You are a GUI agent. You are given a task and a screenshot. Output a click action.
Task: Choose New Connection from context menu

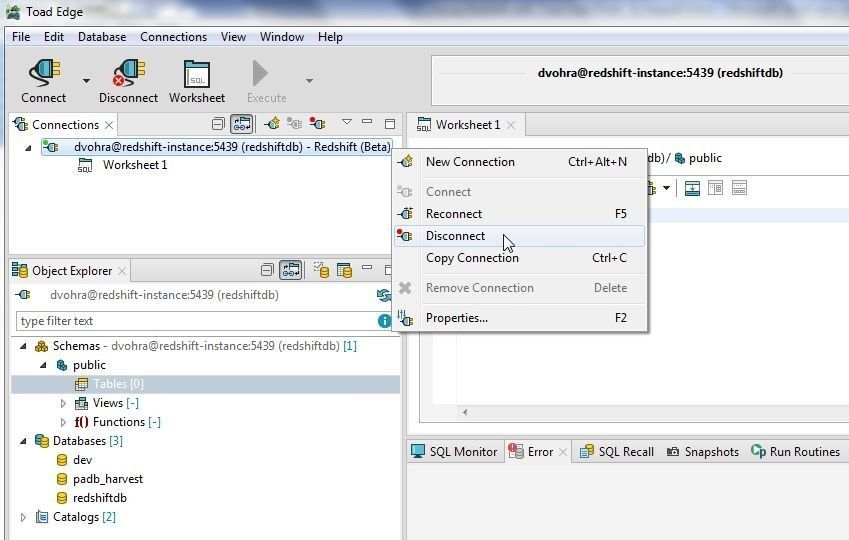click(x=520, y=162)
